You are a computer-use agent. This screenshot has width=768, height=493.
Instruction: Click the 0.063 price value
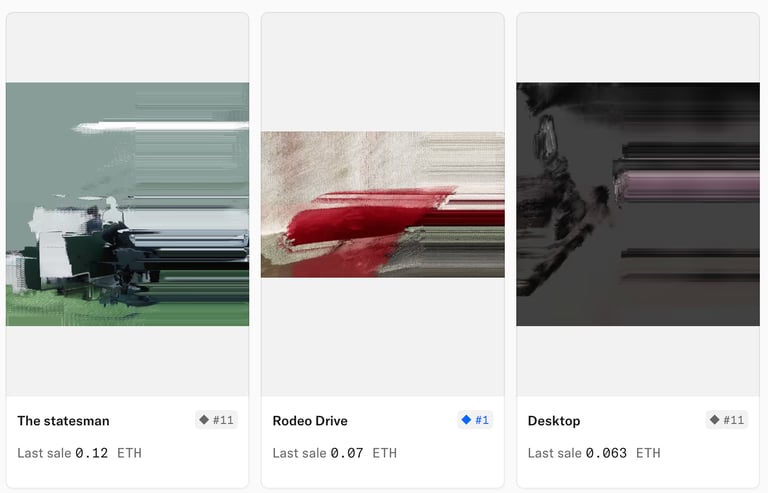click(x=606, y=453)
